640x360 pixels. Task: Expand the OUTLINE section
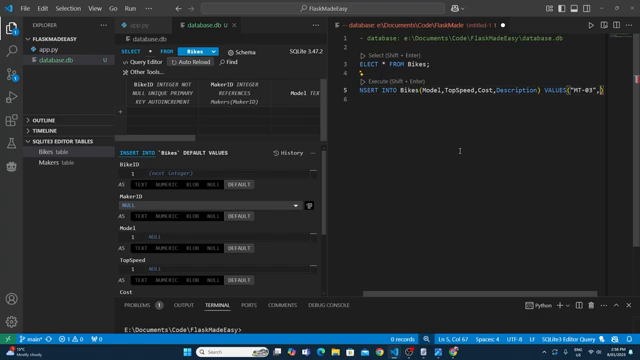point(44,120)
